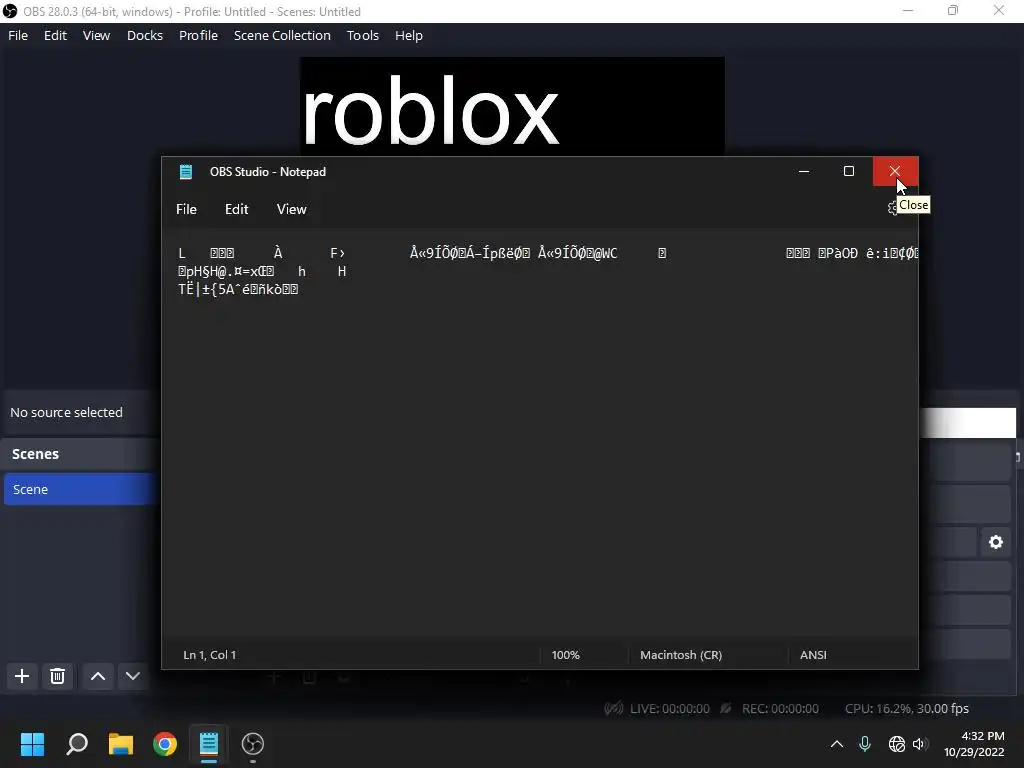
Task: Open the OBS View menu
Action: coord(96,35)
